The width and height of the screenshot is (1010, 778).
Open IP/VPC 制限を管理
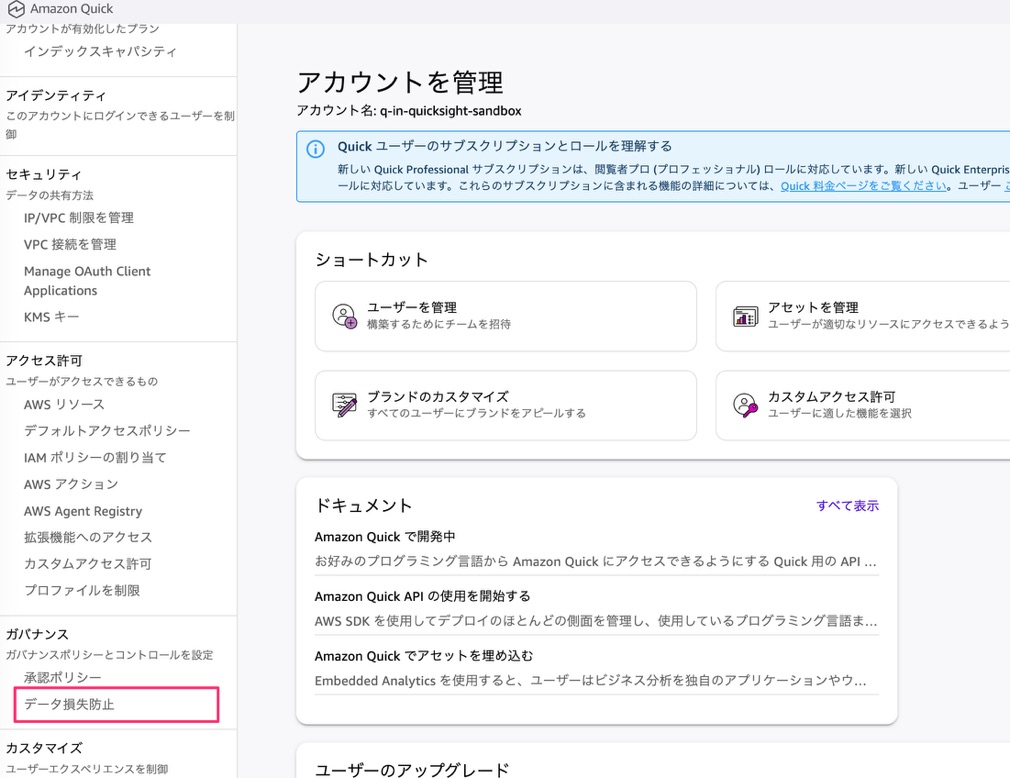point(79,218)
